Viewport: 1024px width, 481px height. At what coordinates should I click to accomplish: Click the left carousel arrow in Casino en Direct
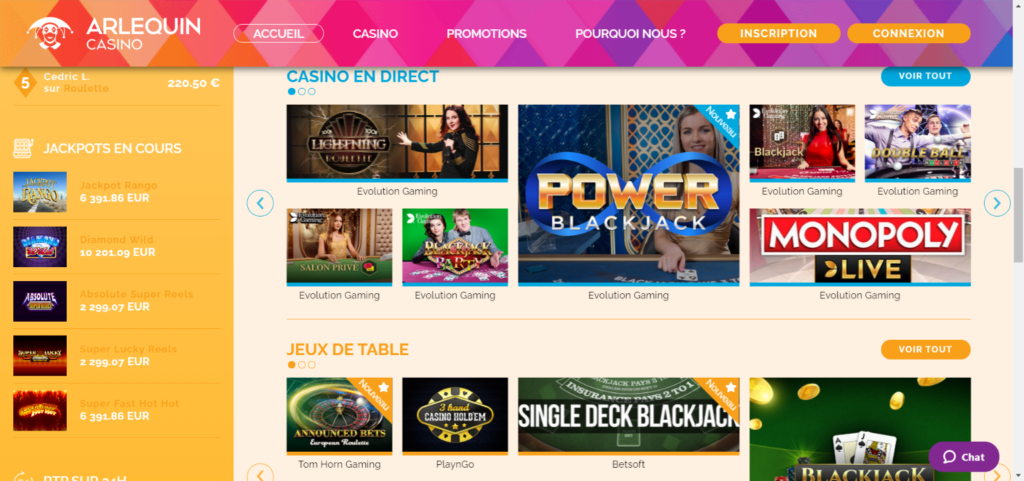coord(260,204)
